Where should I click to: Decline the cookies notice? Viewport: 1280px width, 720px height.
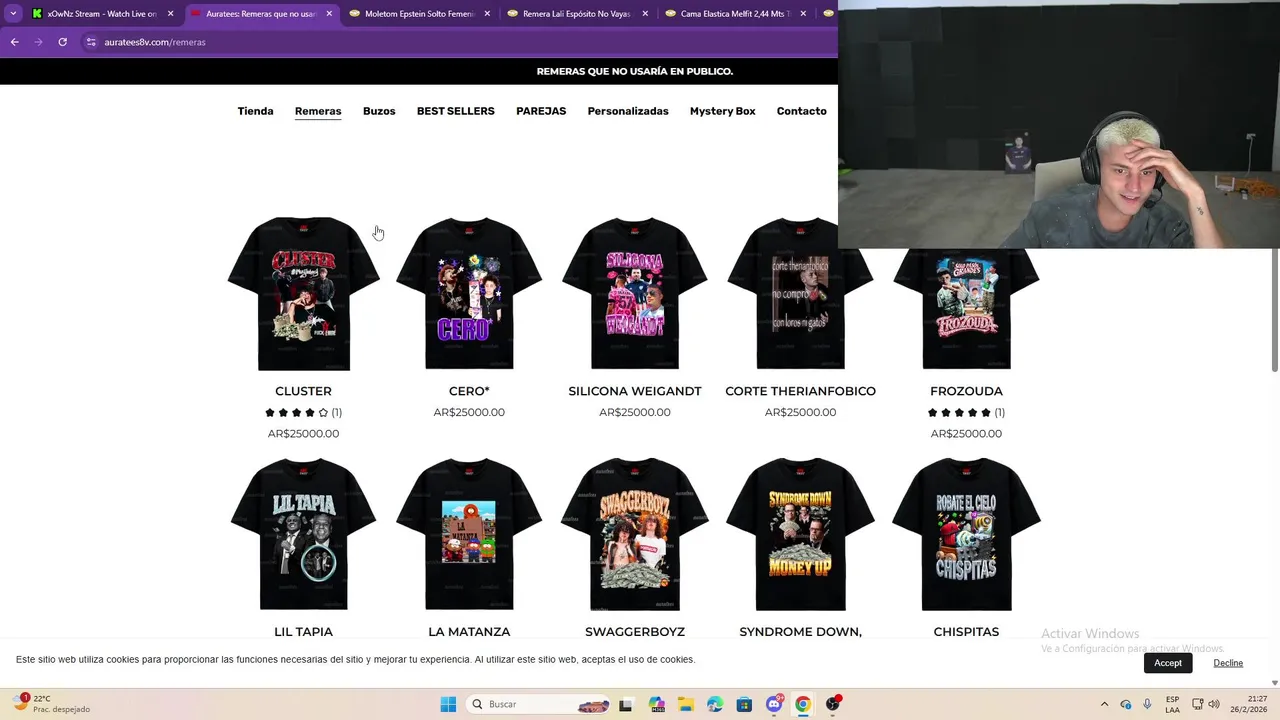(1228, 663)
